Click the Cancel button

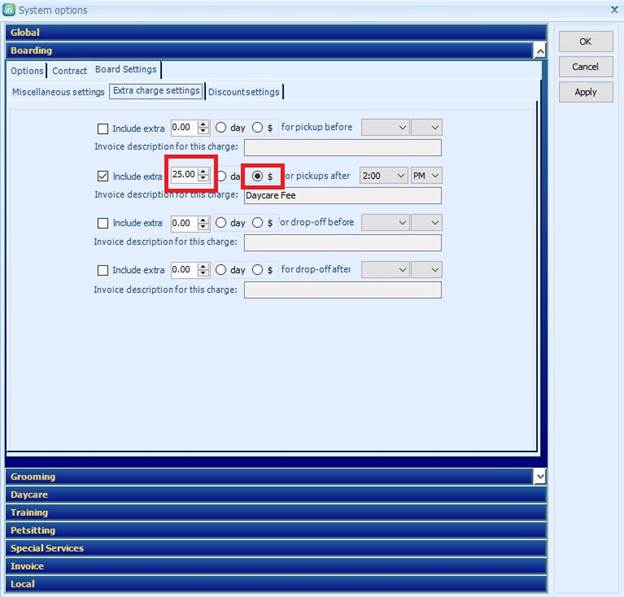586,66
